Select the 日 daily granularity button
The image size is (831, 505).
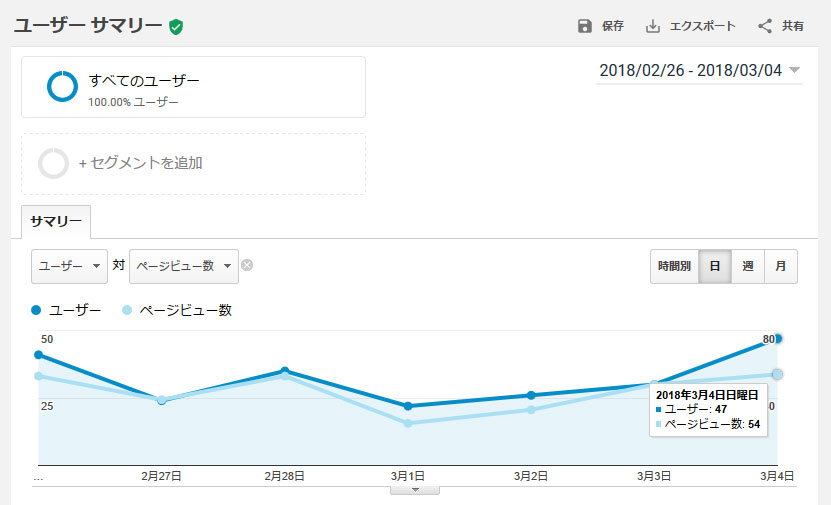click(x=715, y=266)
